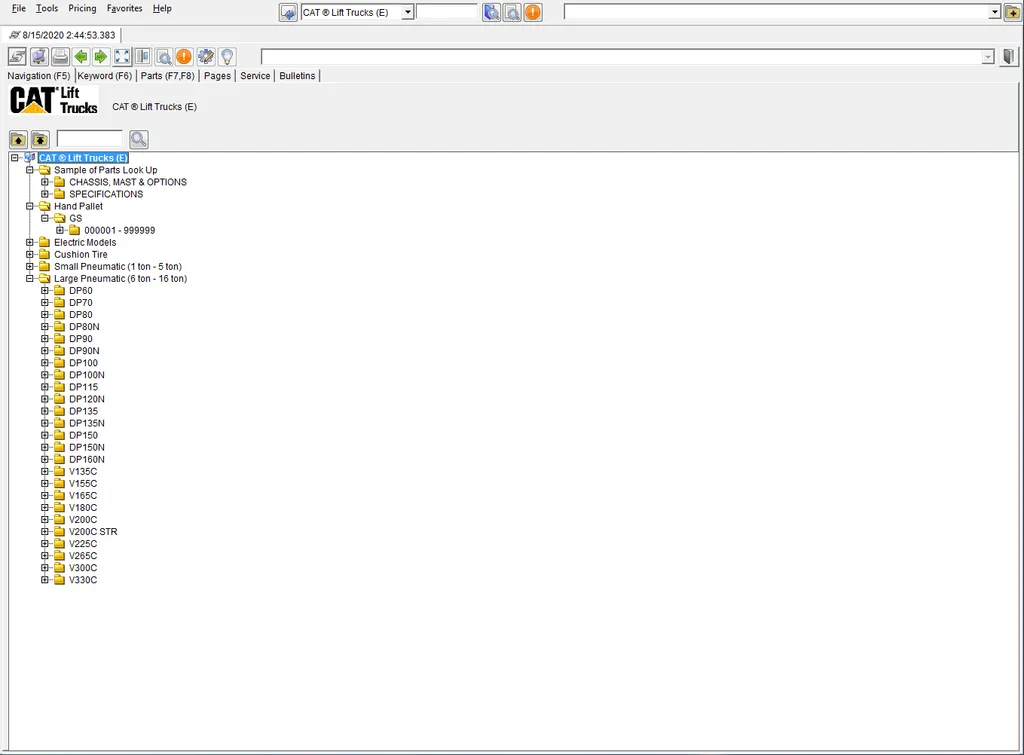The image size is (1024, 755).
Task: Switch to the Parts (F7,F8) tab
Action: point(168,76)
